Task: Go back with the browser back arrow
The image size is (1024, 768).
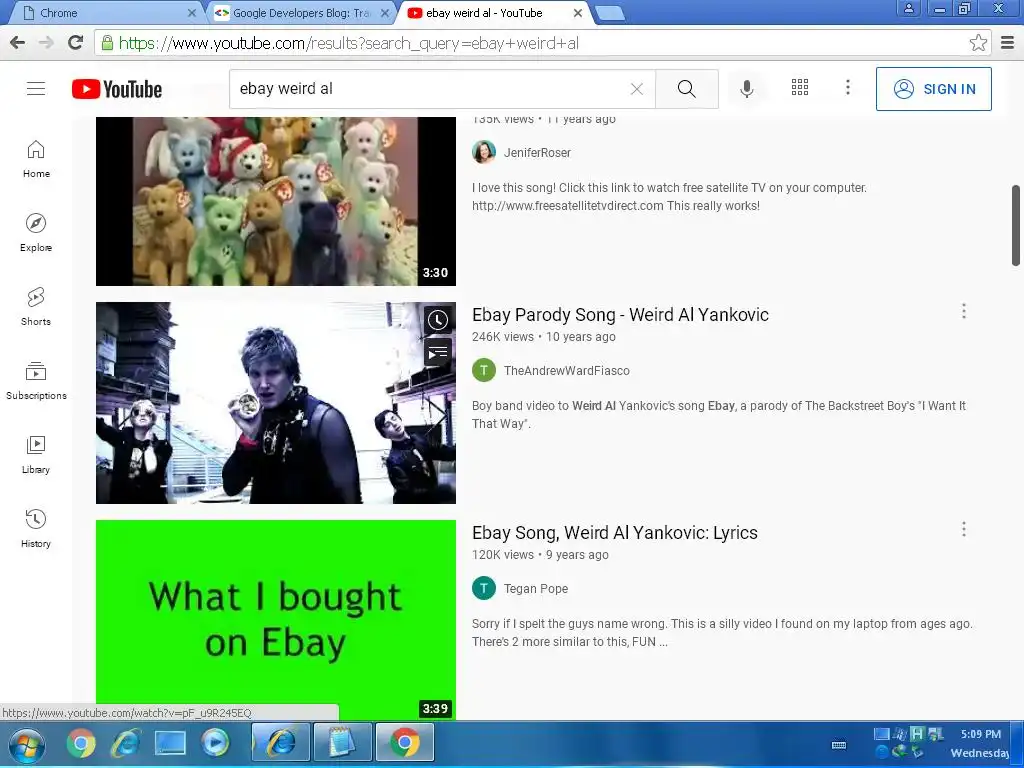Action: pos(18,43)
